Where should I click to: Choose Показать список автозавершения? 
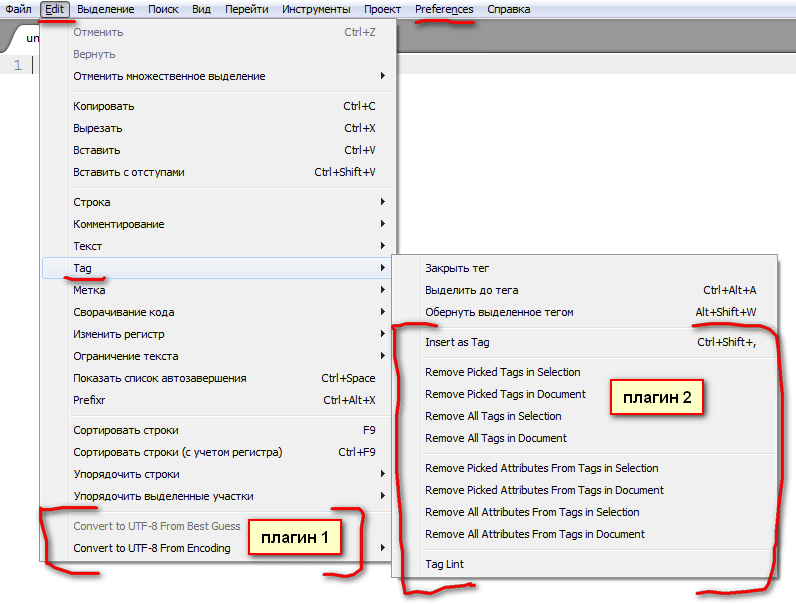pyautogui.click(x=217, y=378)
